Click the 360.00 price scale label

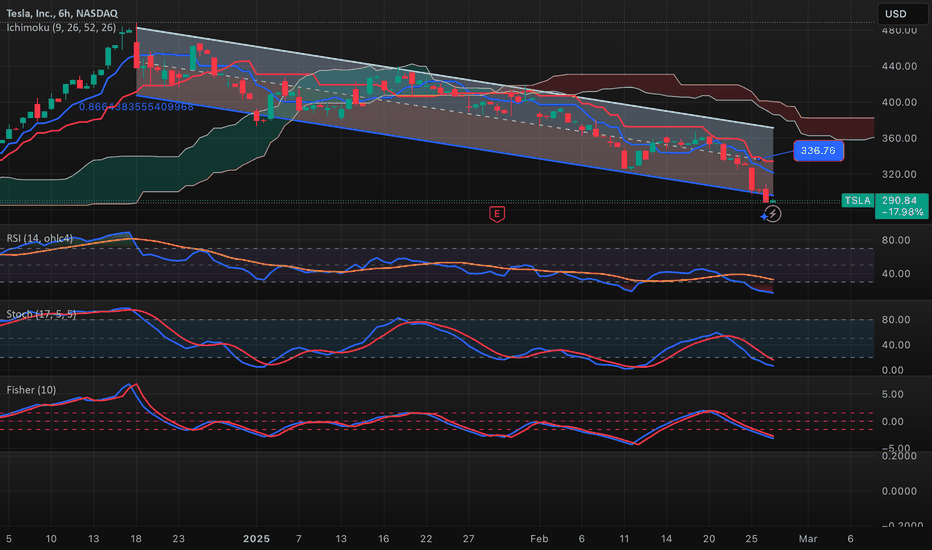coord(899,138)
